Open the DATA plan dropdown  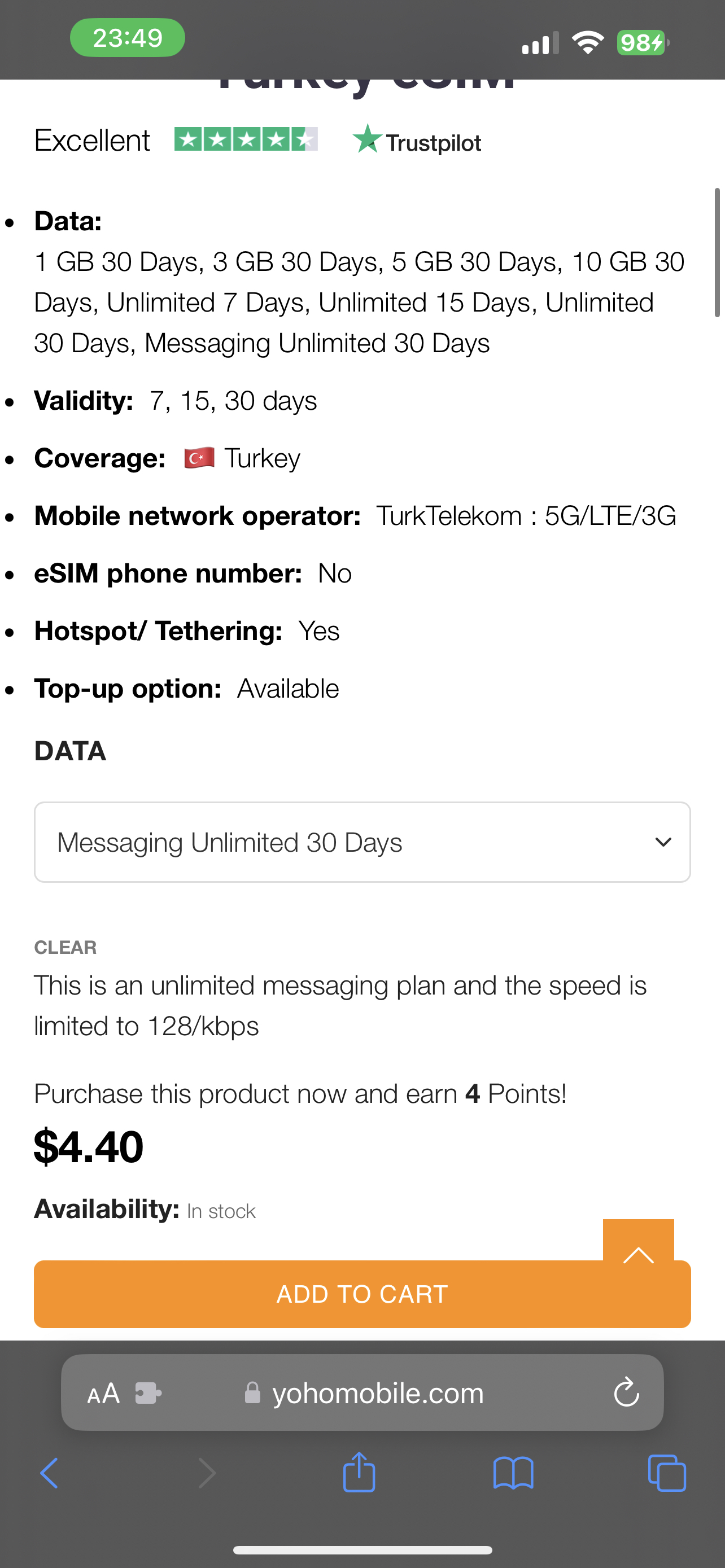tap(362, 842)
